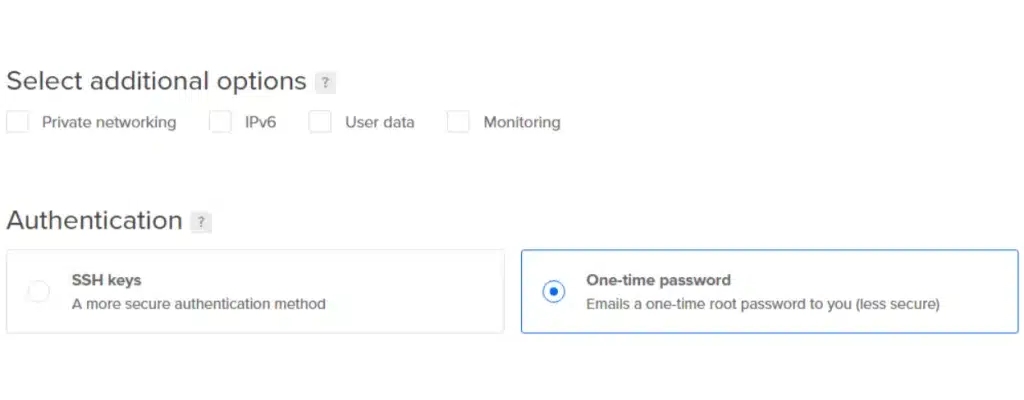Click the User data label text
Image resolution: width=1024 pixels, height=400 pixels.
pos(379,123)
